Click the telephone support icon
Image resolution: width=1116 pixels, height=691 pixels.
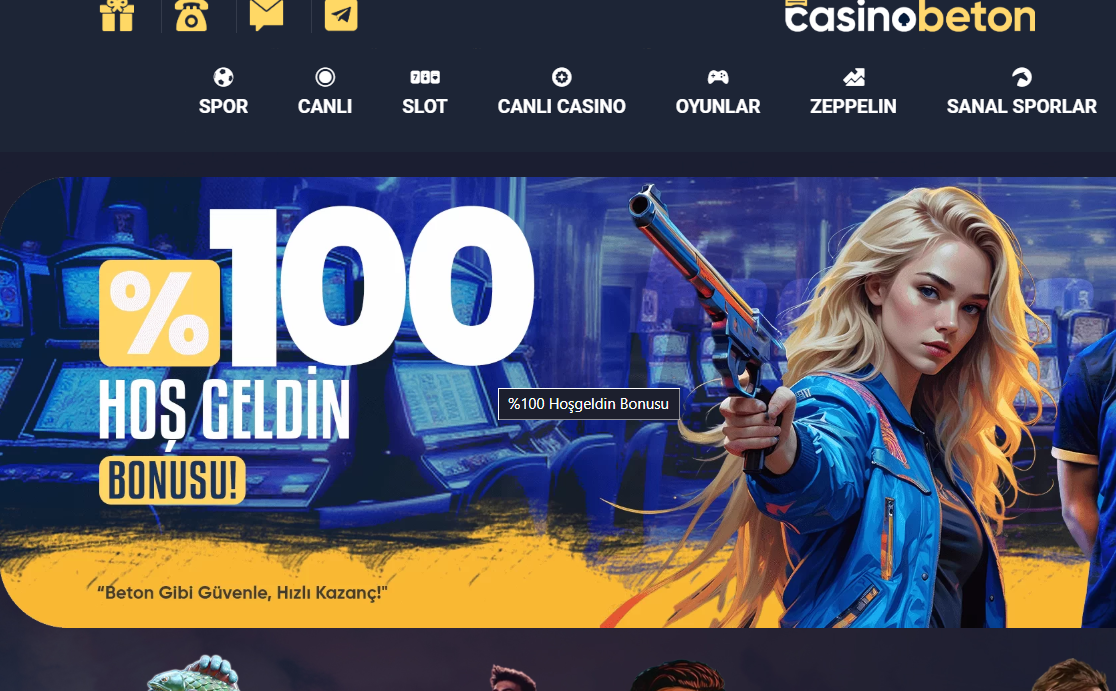[191, 14]
